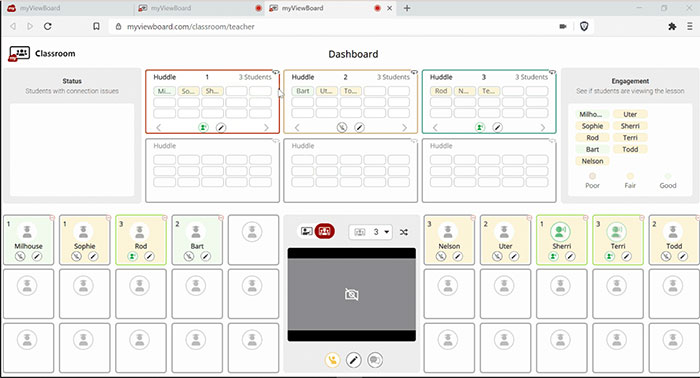Click the Good engagement legend dot
This screenshot has width=700, height=378.
pos(668,176)
